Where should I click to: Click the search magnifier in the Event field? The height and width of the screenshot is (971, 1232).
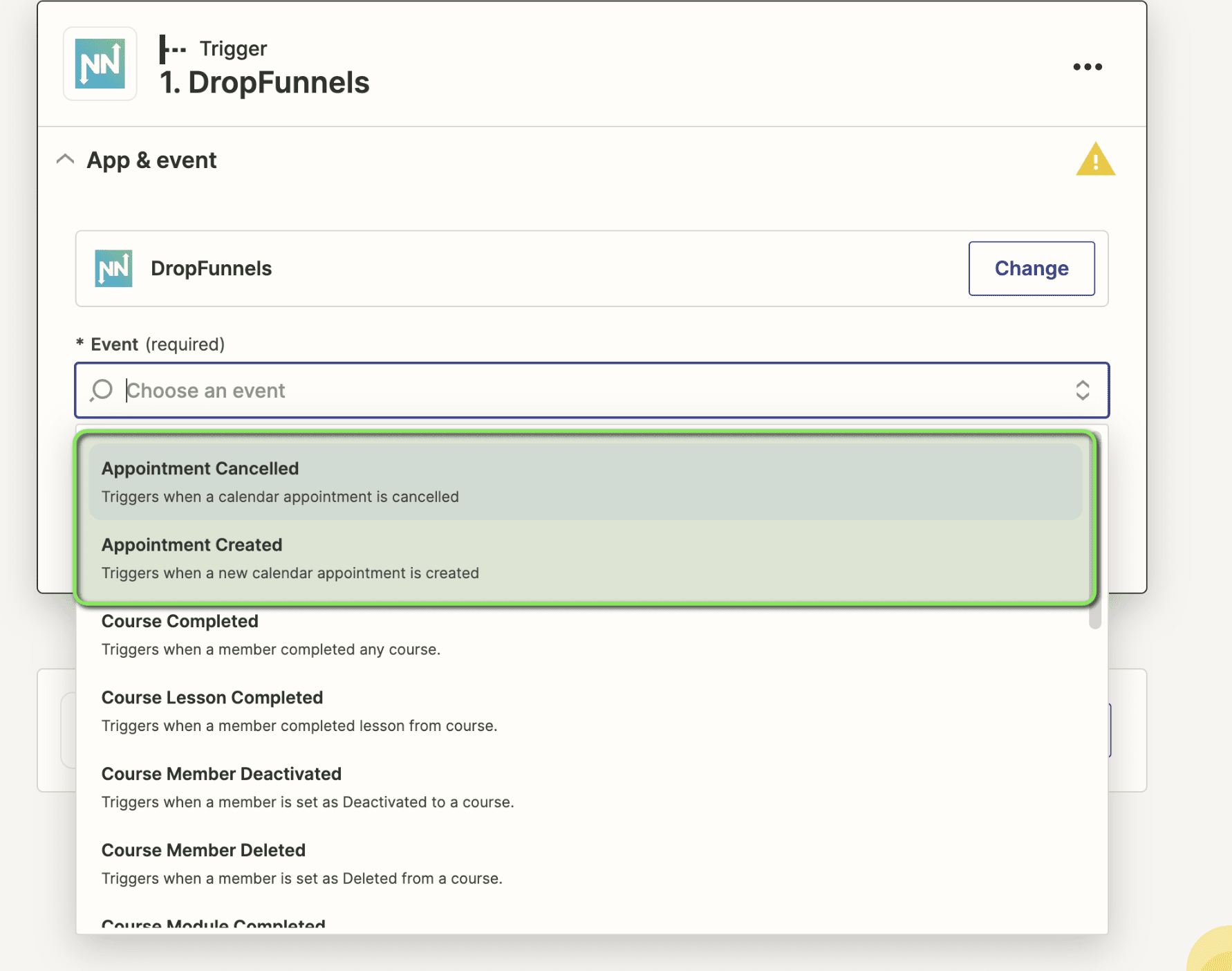coord(101,391)
